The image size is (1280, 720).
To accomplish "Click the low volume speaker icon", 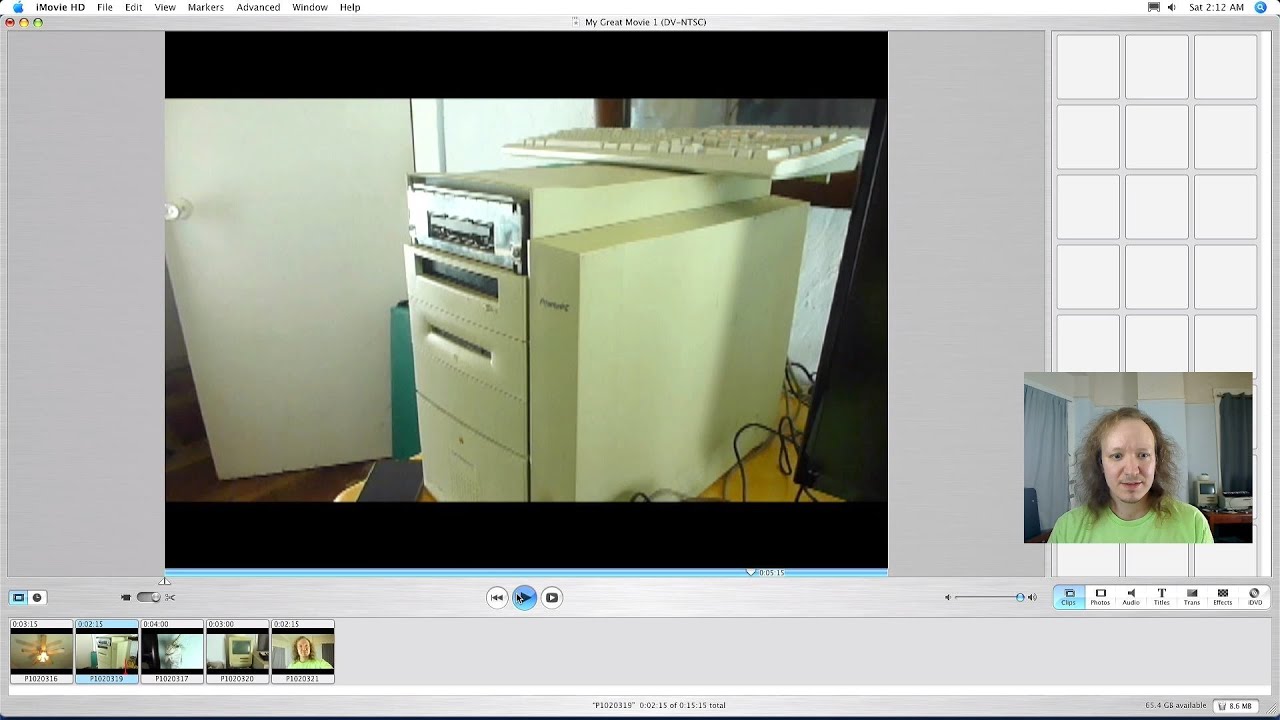I will (948, 597).
